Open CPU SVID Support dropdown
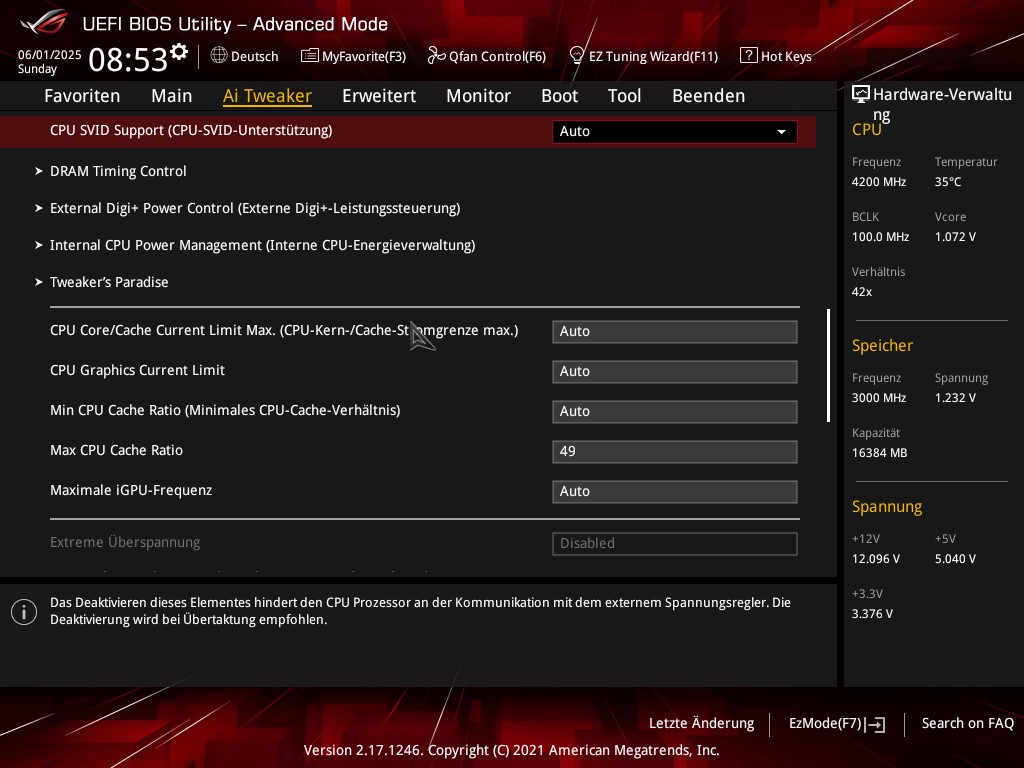Image resolution: width=1024 pixels, height=768 pixels. coord(674,131)
